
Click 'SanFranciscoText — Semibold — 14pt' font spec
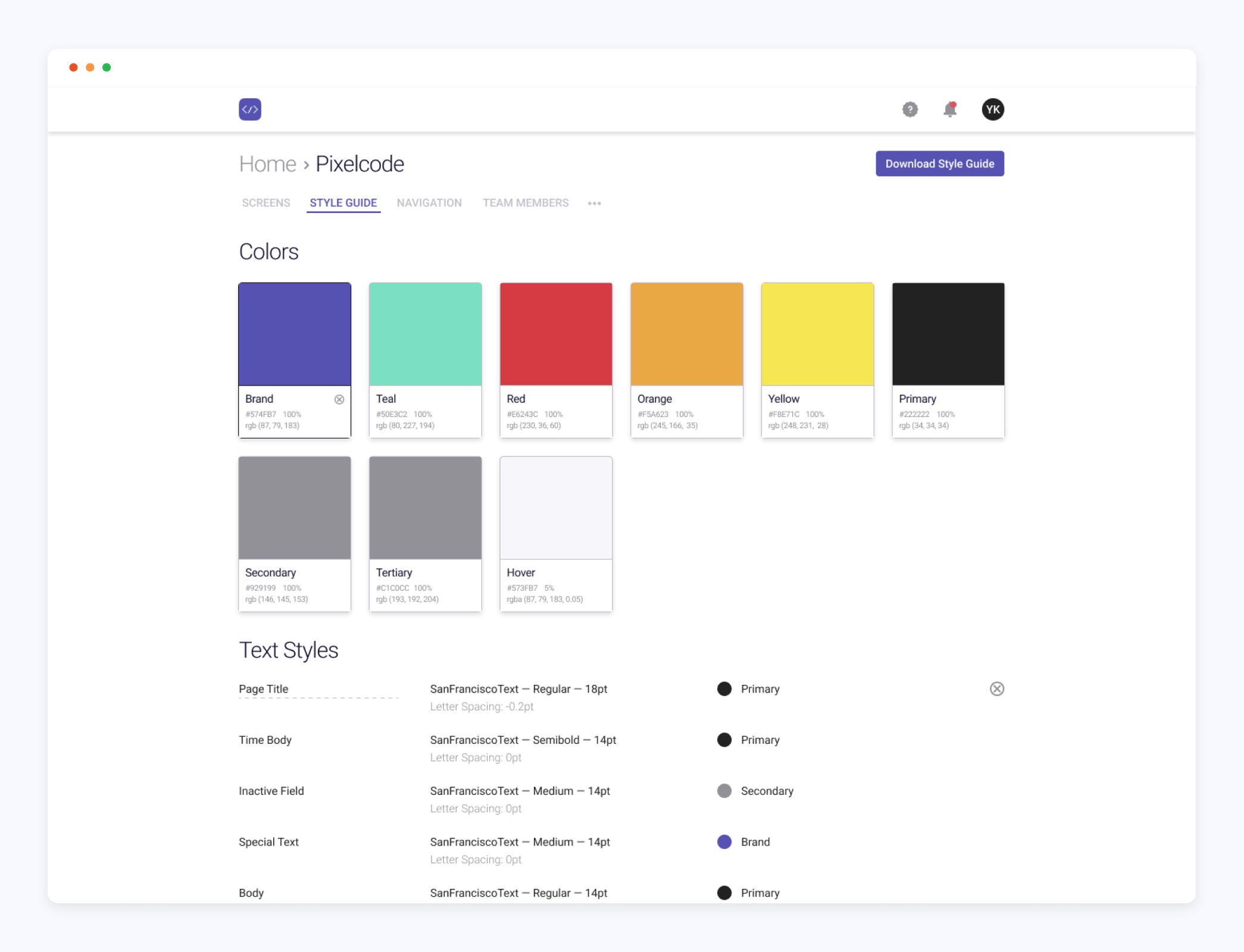pyautogui.click(x=523, y=740)
